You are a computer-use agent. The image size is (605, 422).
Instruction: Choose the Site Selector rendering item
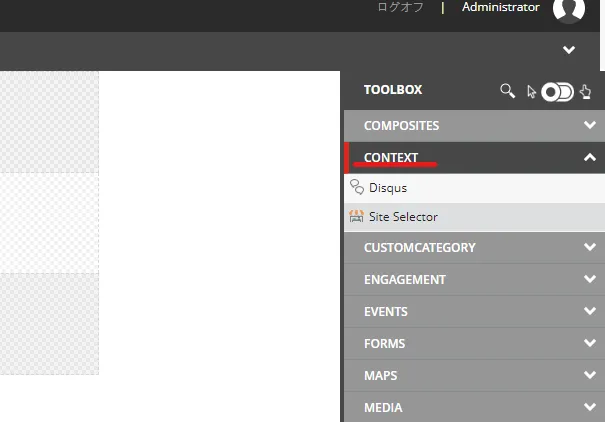pyautogui.click(x=474, y=217)
